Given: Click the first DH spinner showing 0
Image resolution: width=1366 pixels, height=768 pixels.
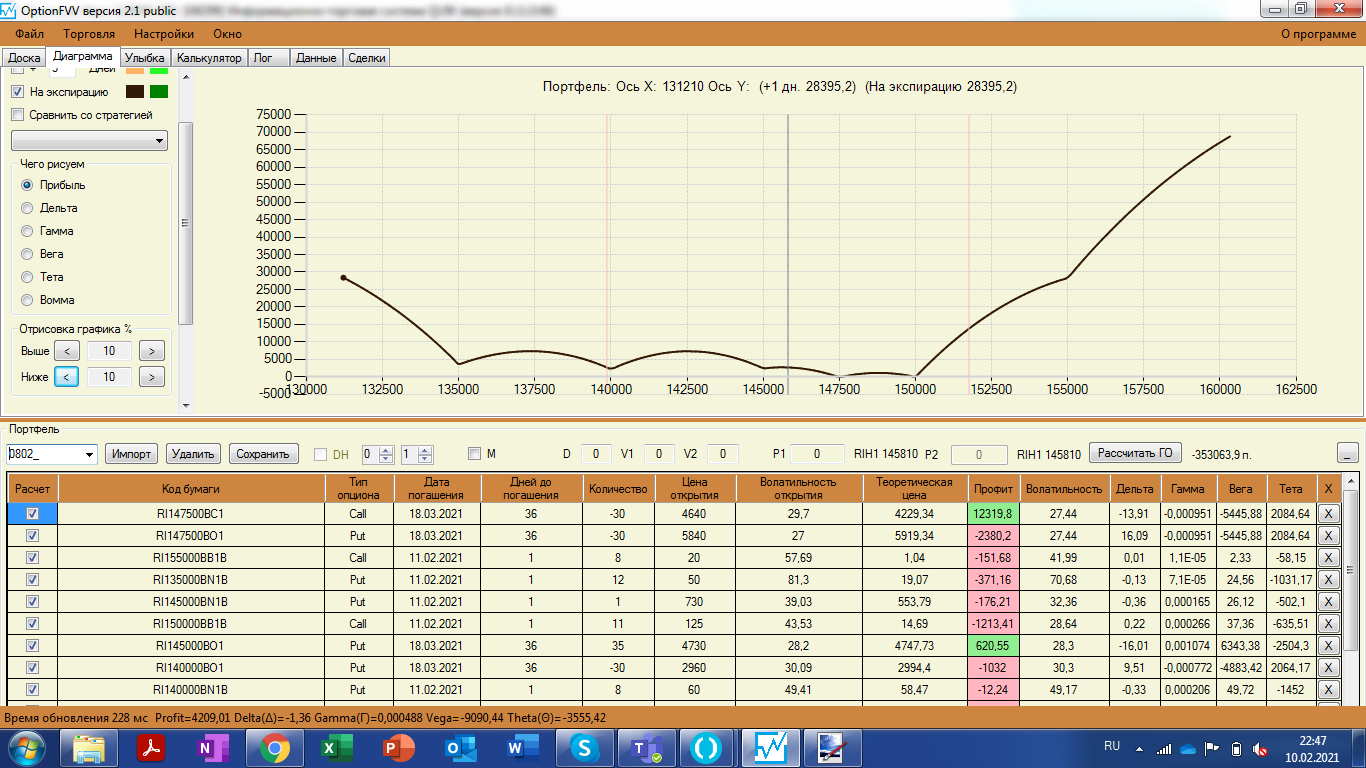Looking at the screenshot, I should [378, 454].
